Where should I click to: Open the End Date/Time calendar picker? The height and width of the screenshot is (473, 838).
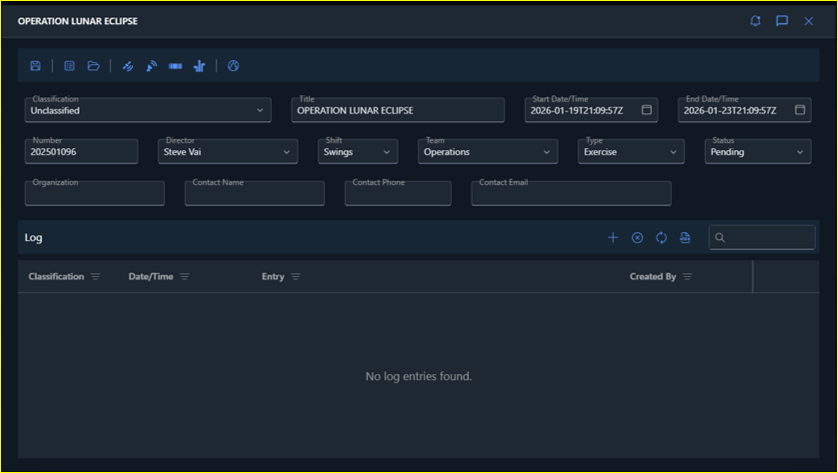point(800,110)
